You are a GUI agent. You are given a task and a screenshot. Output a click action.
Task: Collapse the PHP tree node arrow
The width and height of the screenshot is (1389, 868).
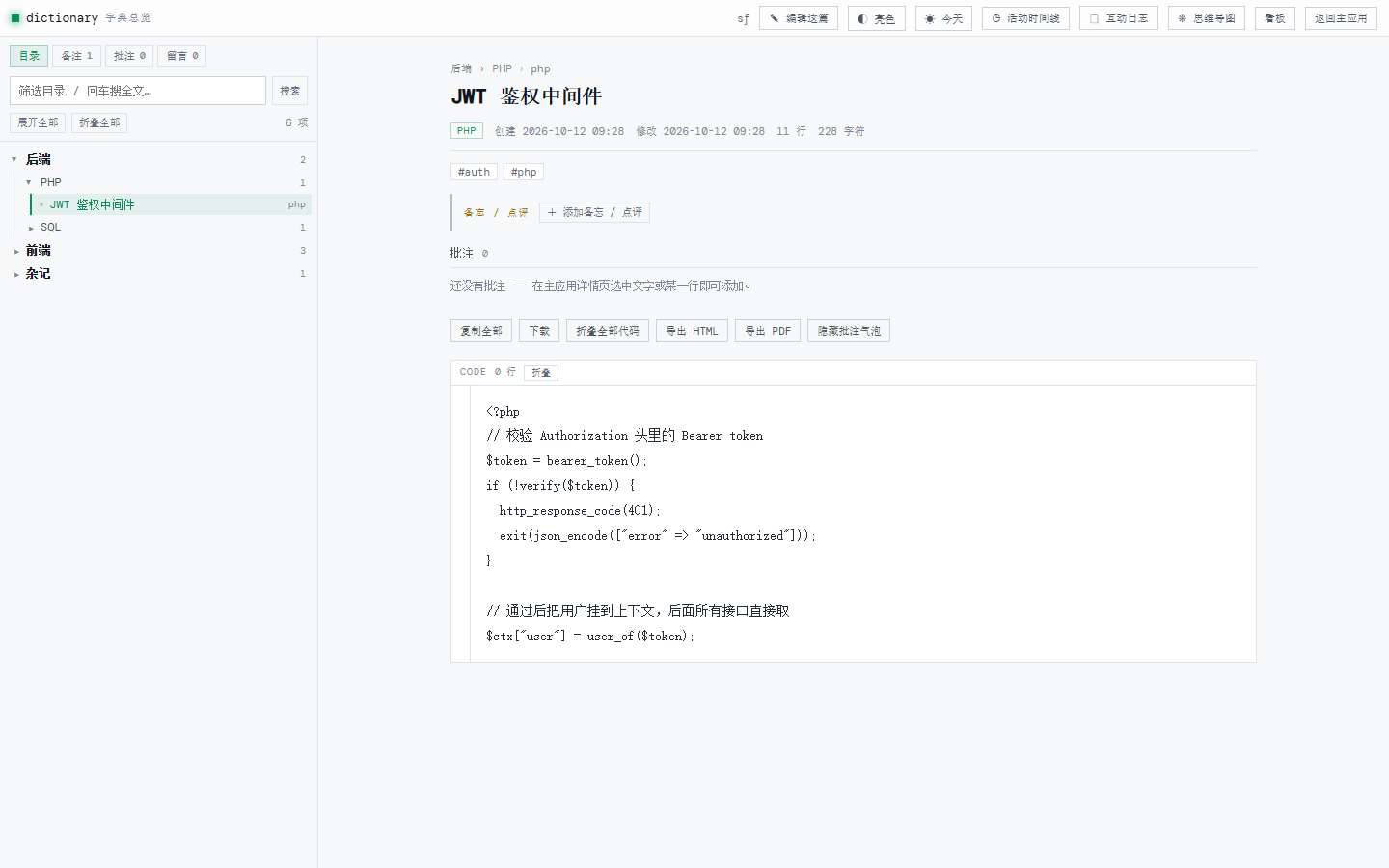pyautogui.click(x=29, y=182)
